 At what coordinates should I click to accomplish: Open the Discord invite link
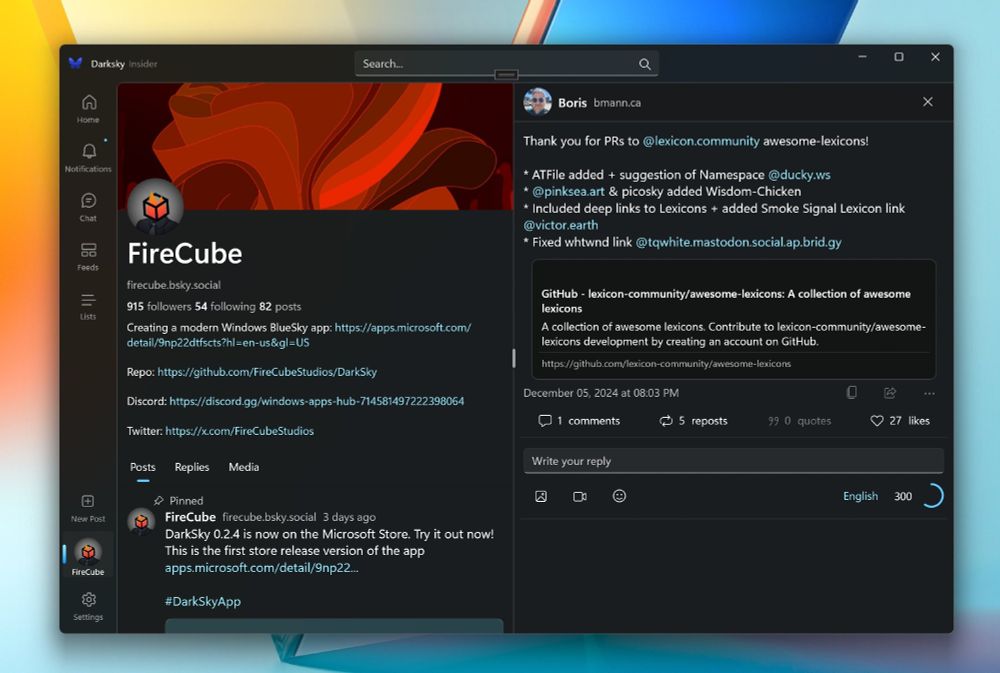(x=317, y=401)
